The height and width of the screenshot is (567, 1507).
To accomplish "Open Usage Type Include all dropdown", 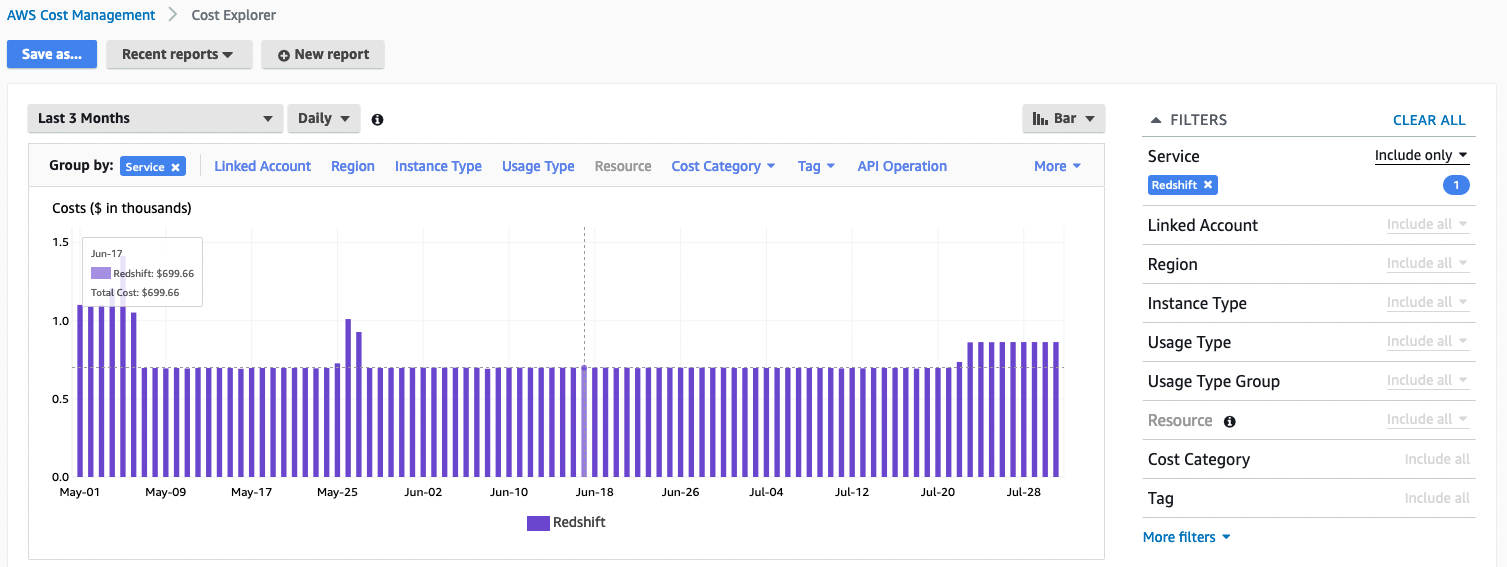I will point(1428,341).
